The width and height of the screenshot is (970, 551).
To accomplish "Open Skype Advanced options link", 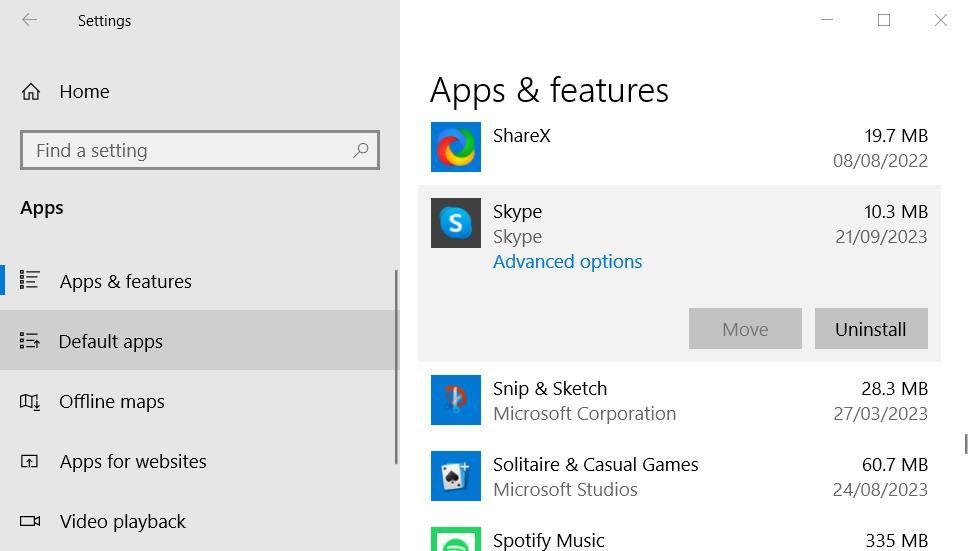I will [x=567, y=262].
